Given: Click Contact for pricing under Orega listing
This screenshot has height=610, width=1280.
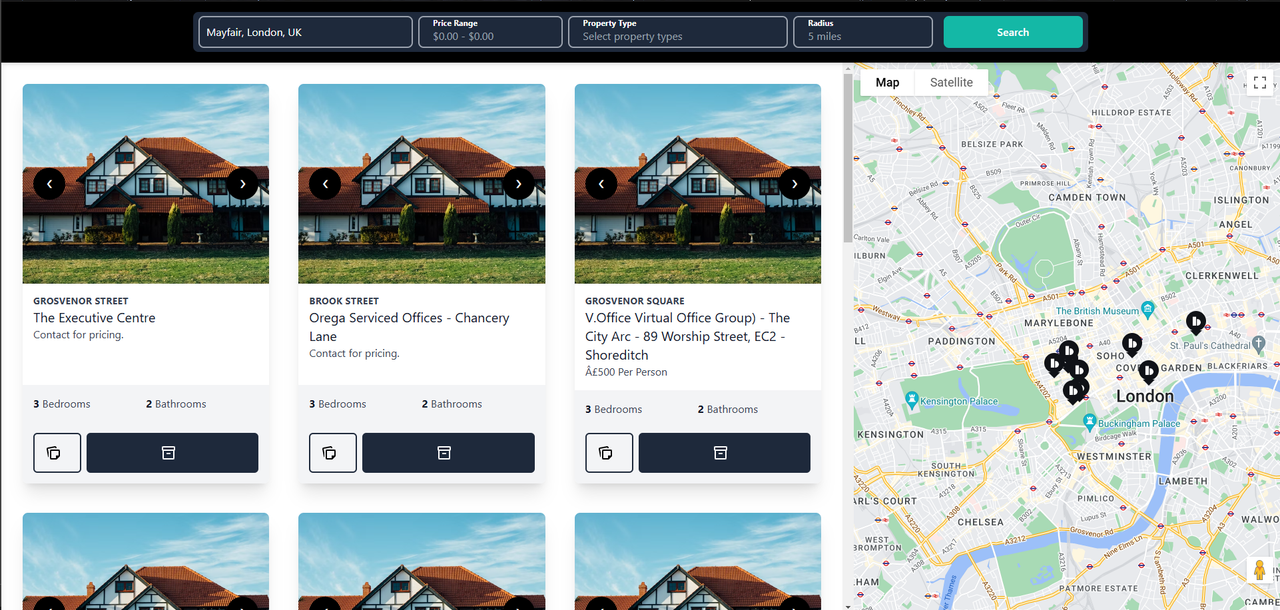Looking at the screenshot, I should coord(354,354).
